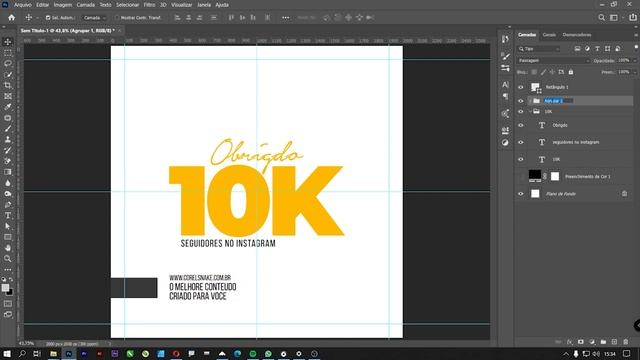Click the foreground color swatch

tap(5, 288)
